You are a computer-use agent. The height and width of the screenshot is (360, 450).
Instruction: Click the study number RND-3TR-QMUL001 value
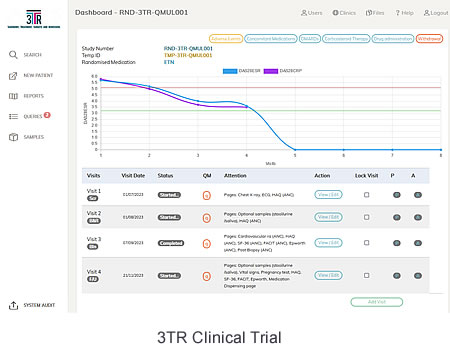tap(188, 49)
